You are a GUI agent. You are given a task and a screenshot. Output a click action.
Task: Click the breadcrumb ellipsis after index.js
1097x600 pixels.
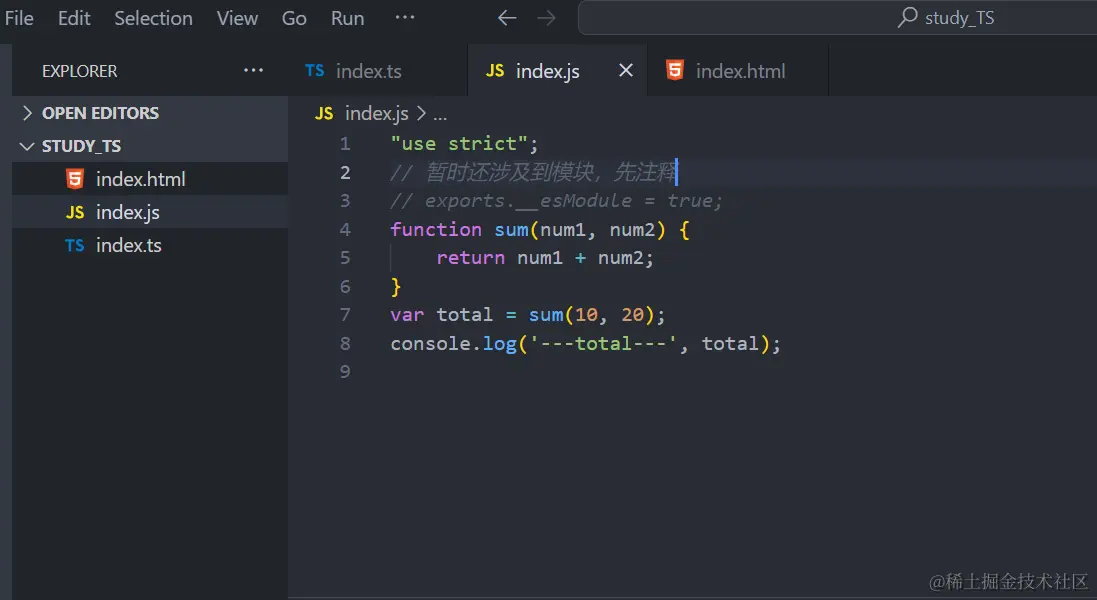[439, 115]
